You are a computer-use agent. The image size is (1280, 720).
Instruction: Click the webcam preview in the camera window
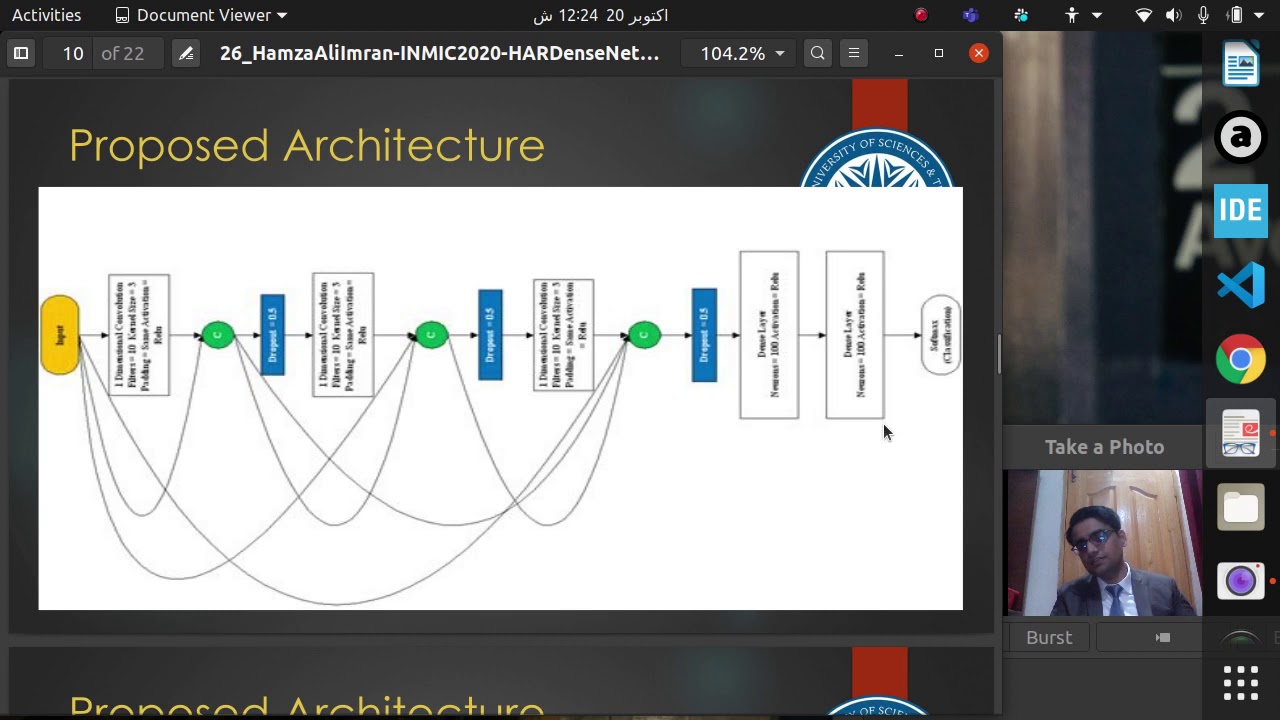click(x=1104, y=543)
